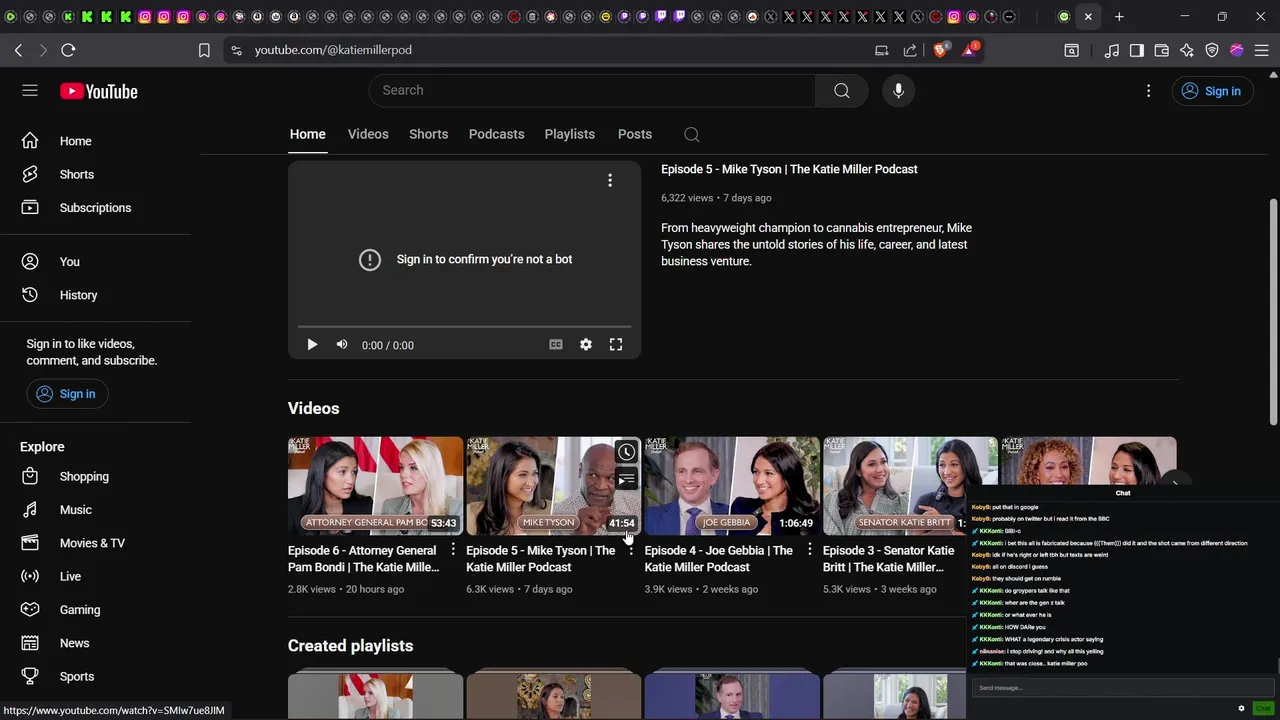Select the channel Home tab
This screenshot has width=1280, height=720.
307,134
